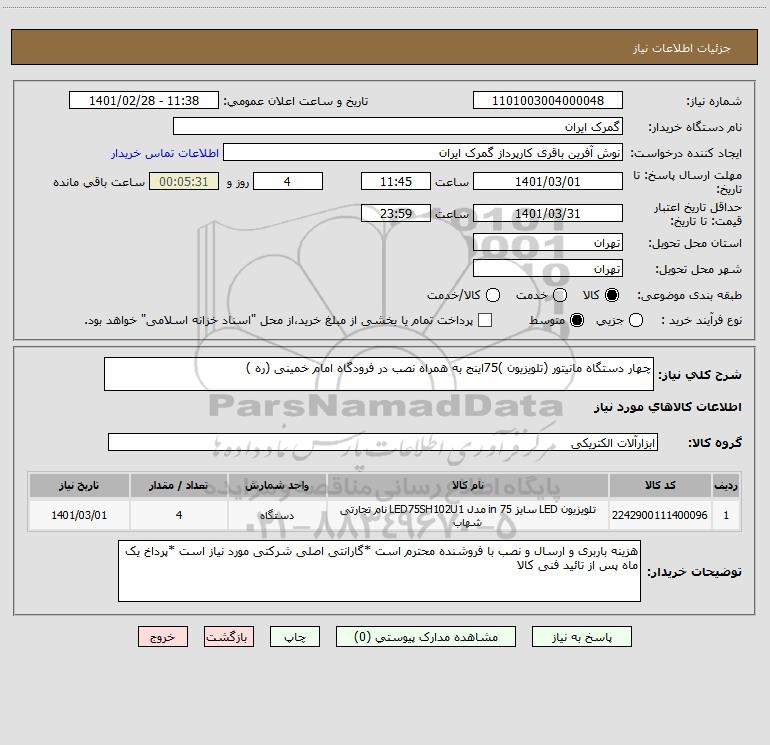This screenshot has width=770, height=745.
Task: Choose the متوسط purchase type radio
Action: [577, 320]
